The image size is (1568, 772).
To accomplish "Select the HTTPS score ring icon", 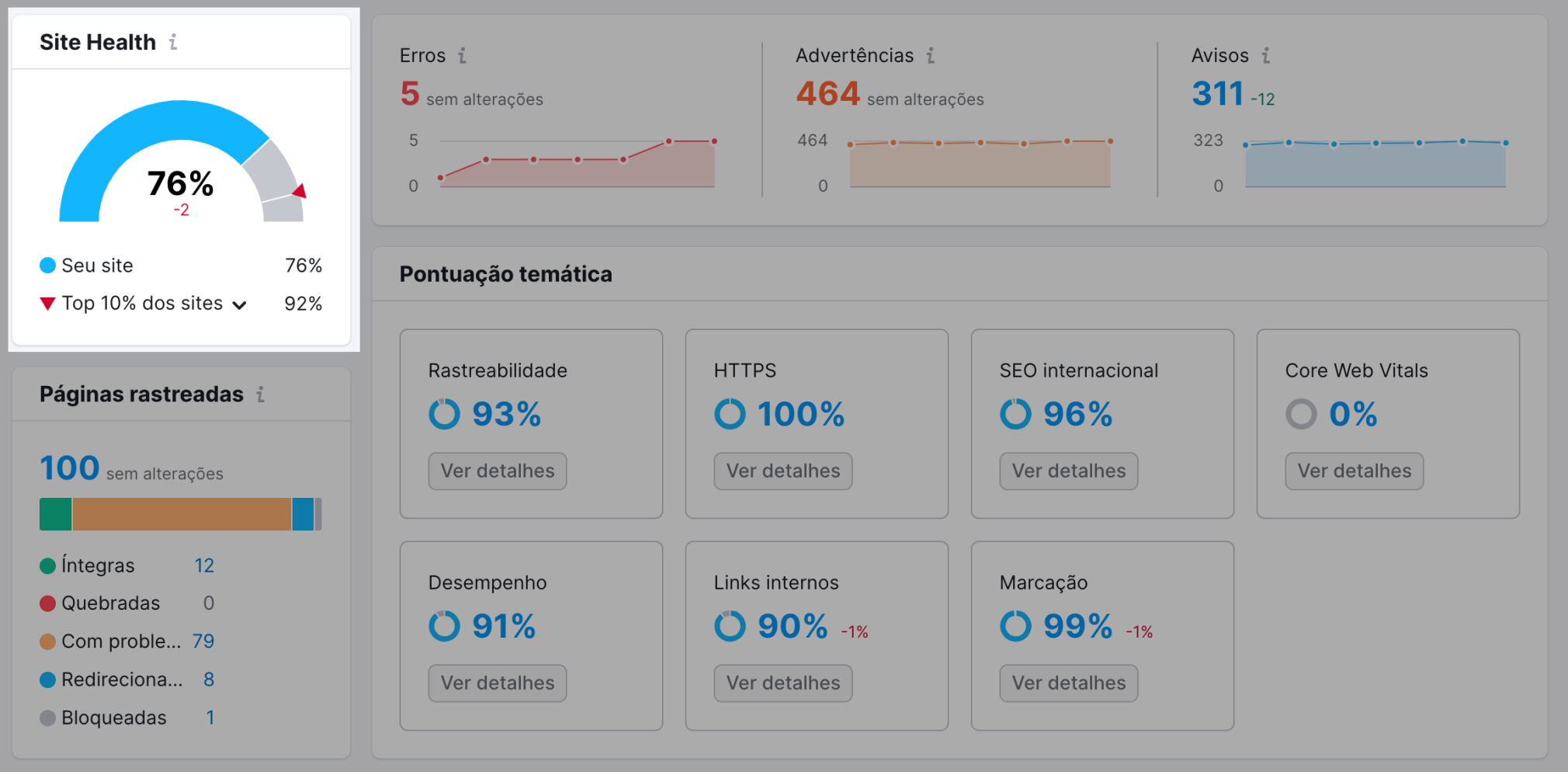I will 730,414.
